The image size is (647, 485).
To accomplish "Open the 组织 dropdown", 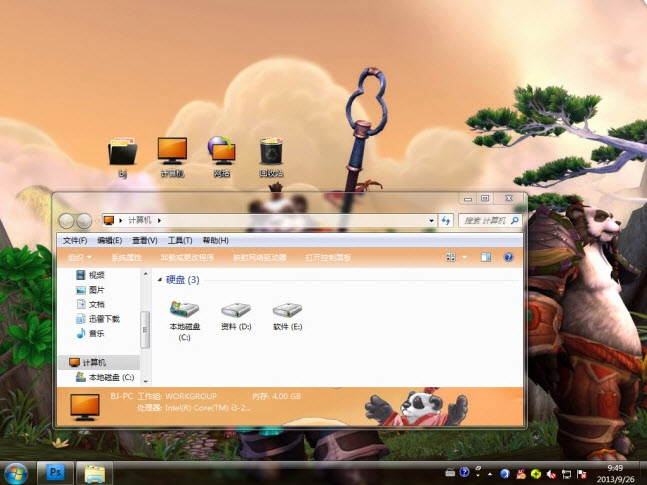I will pyautogui.click(x=80, y=258).
